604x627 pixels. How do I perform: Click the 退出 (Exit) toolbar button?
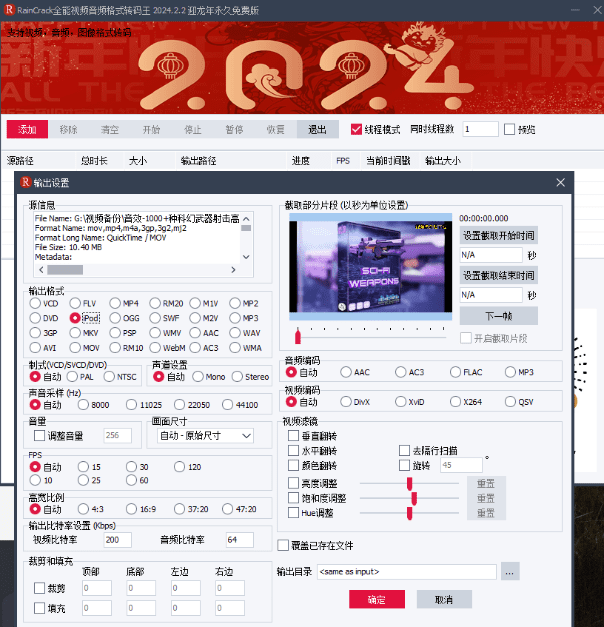point(317,130)
